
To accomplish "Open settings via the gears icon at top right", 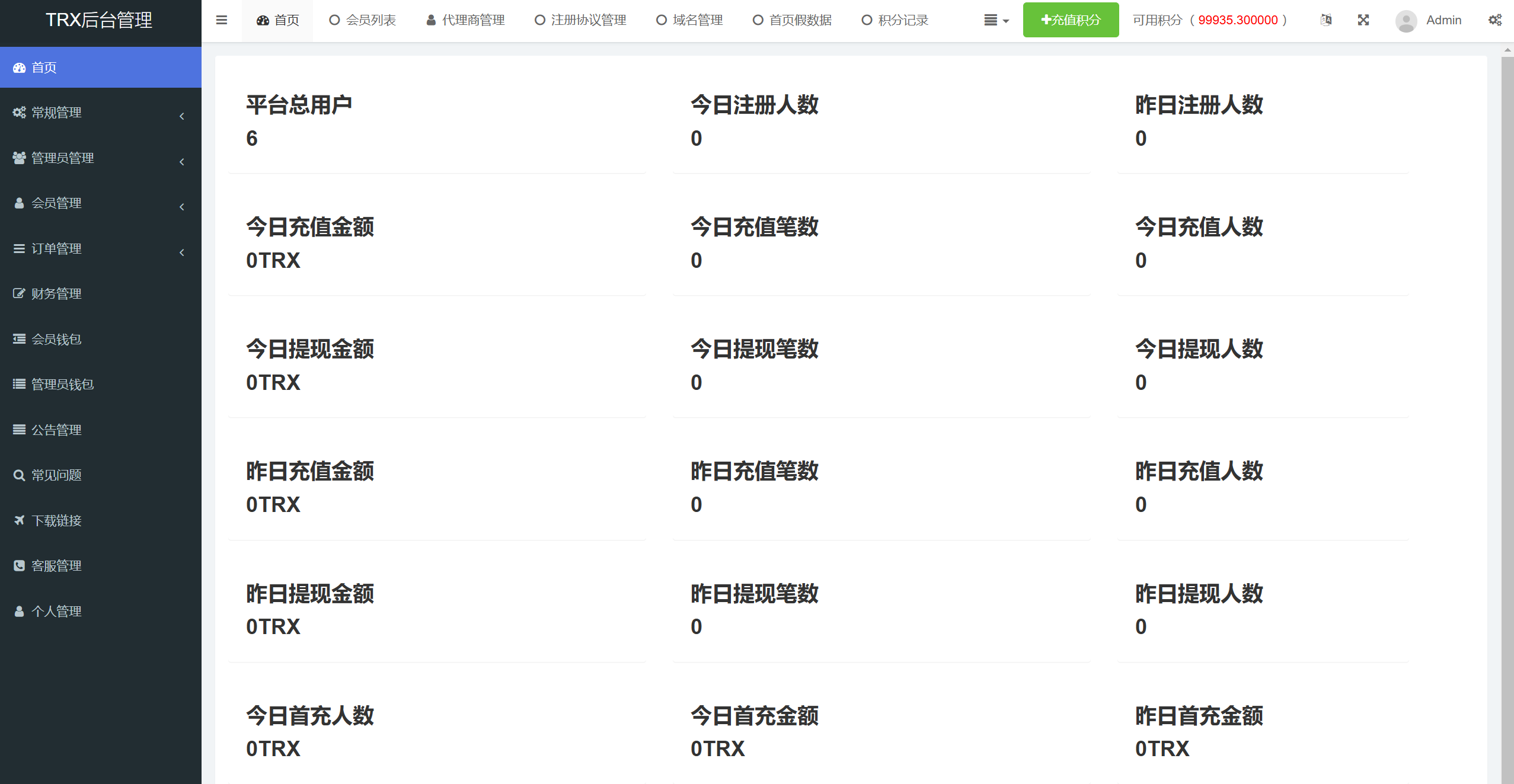I will [x=1495, y=20].
